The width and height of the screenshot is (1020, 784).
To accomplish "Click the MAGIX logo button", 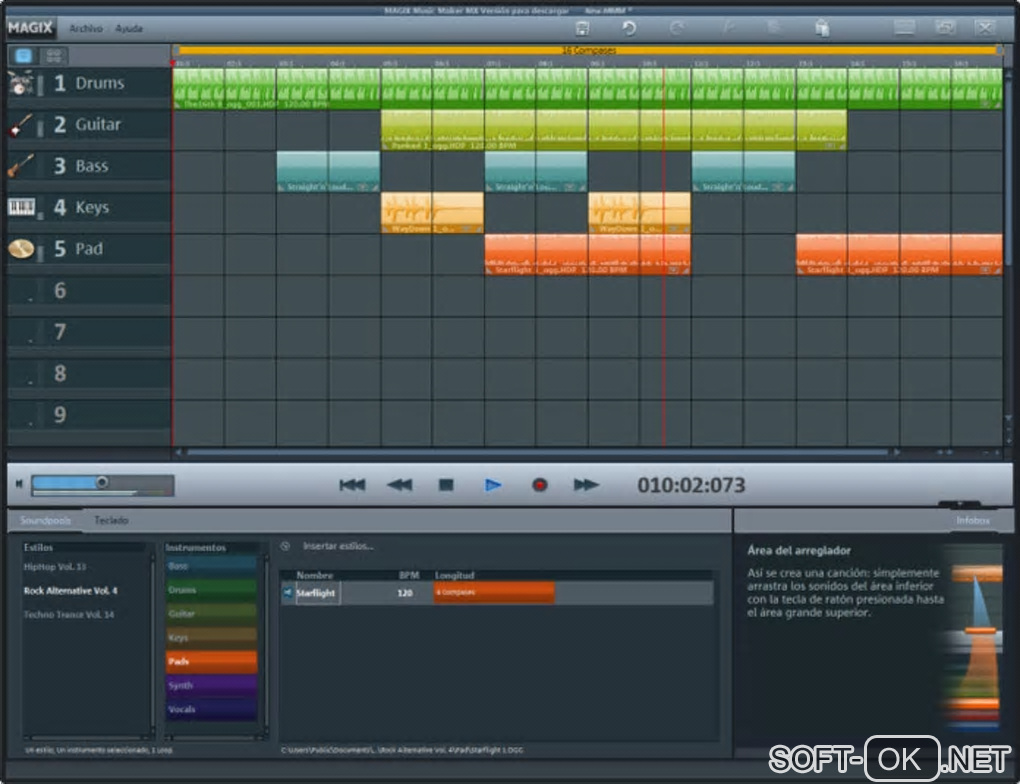I will (30, 28).
